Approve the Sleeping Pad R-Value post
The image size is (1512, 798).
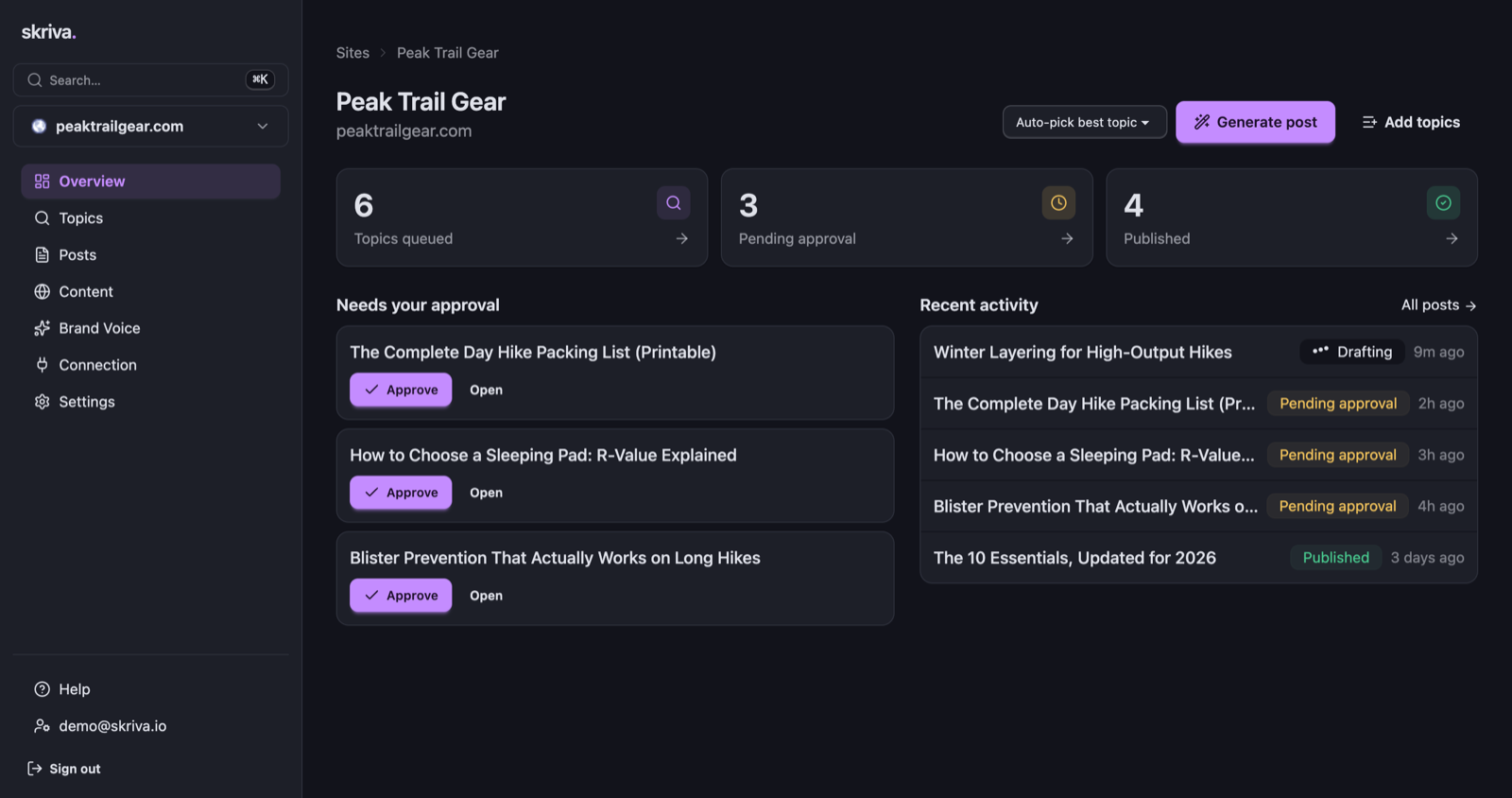(401, 493)
